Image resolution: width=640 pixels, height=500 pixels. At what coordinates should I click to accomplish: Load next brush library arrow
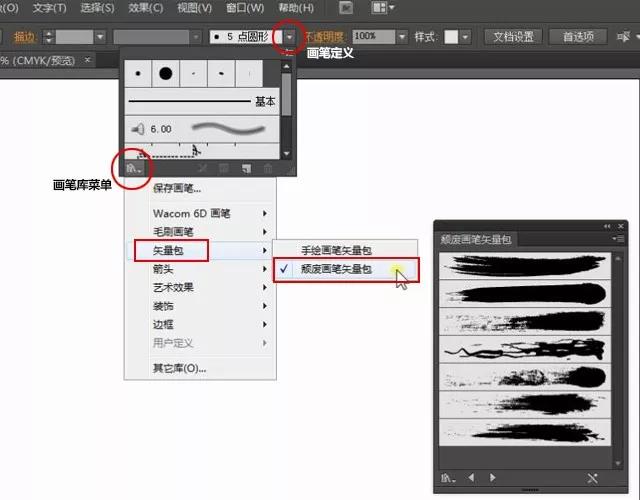tap(493, 478)
